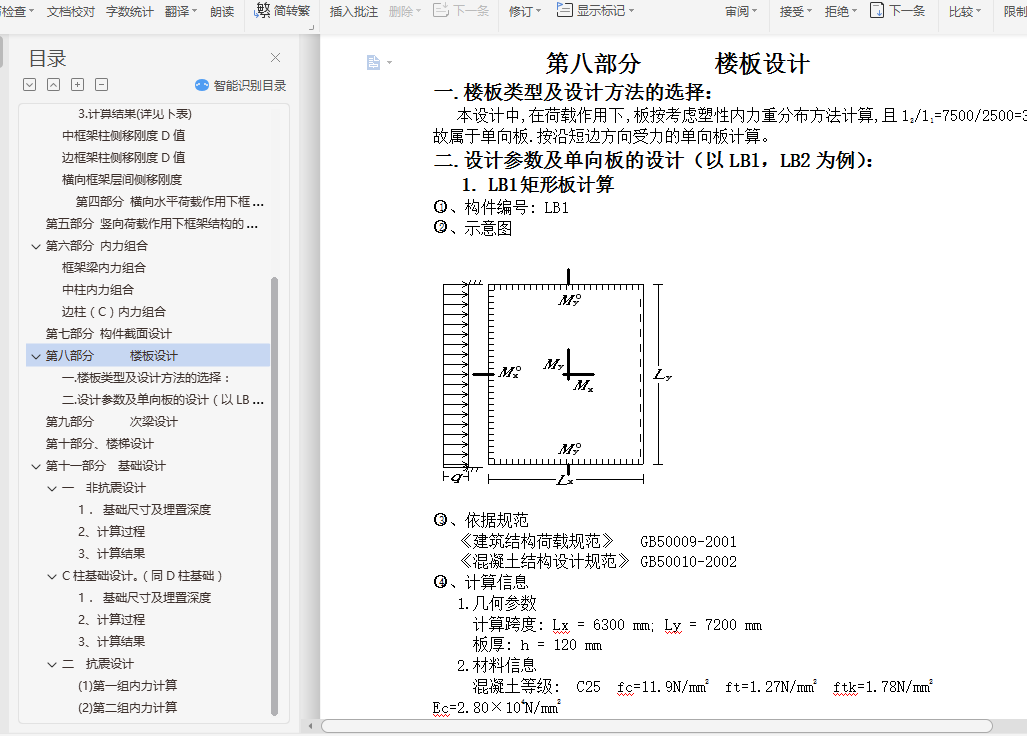The image size is (1027, 736).
Task: Click the blue 智能识别目录 cloud icon
Action: pos(202,85)
